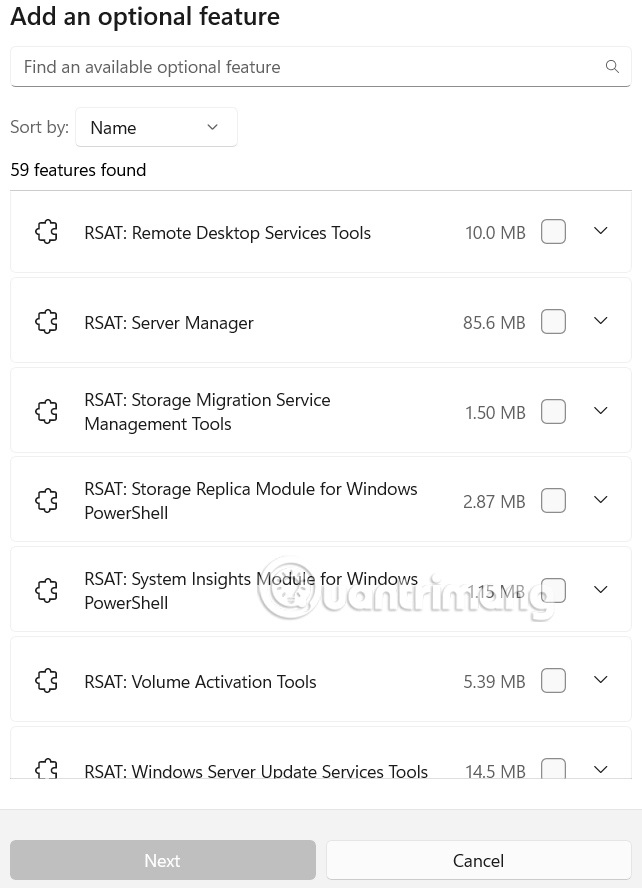Viewport: 642px width, 888px height.
Task: Click the puzzle icon beside RSAT: Volume Activation Tools
Action: [46, 680]
